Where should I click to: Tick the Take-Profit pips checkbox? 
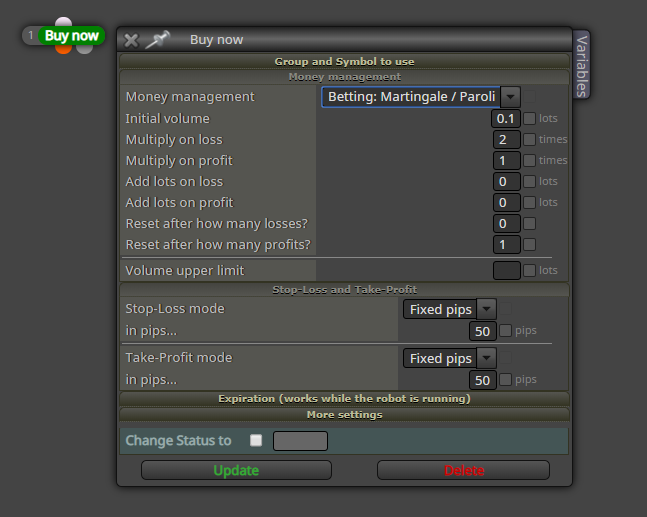coord(505,380)
